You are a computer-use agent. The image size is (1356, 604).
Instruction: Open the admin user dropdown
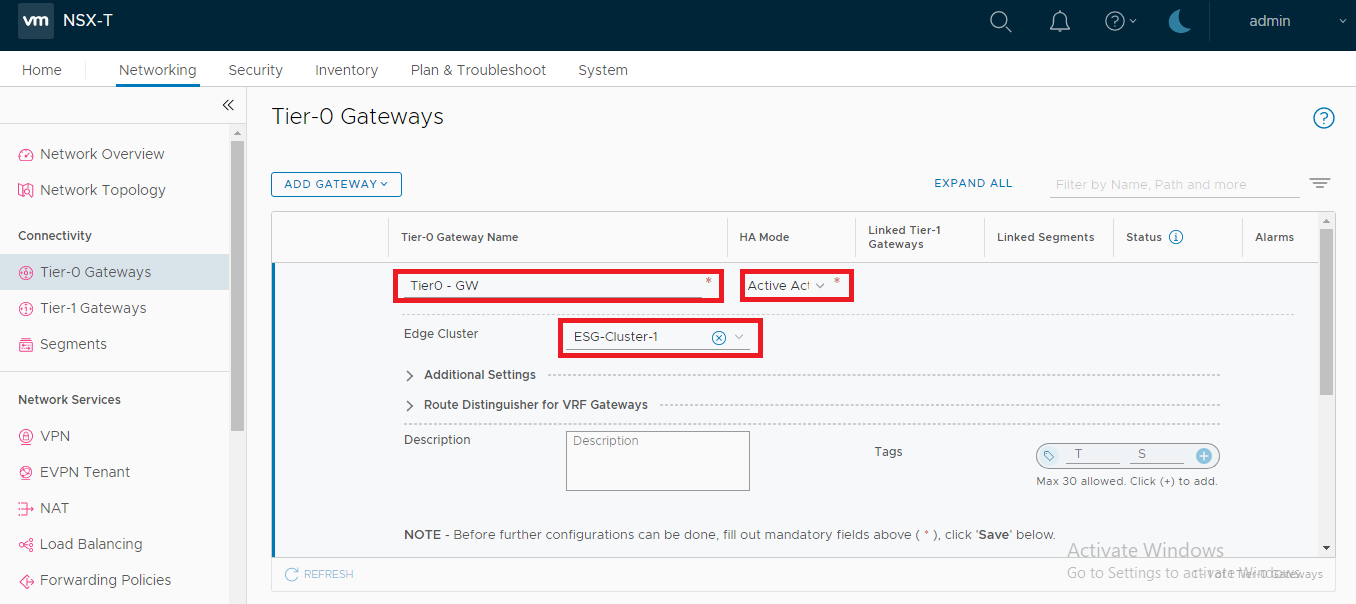click(1297, 21)
